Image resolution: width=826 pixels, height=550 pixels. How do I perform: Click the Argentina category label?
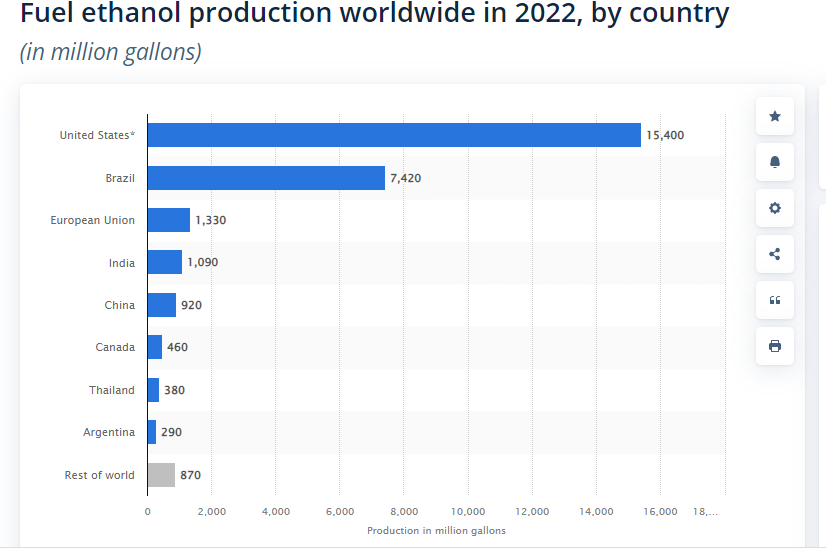(x=109, y=432)
